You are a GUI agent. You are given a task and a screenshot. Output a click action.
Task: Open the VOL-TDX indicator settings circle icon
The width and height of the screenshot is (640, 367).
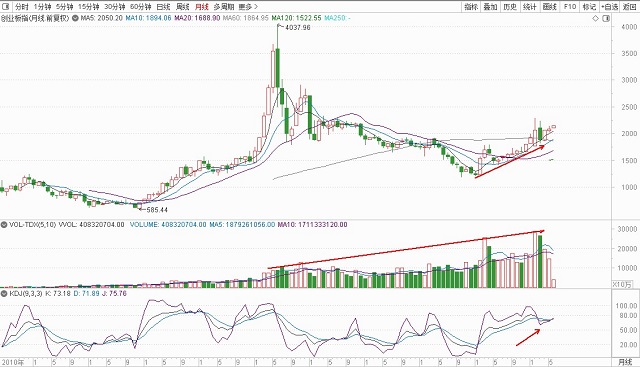4,225
